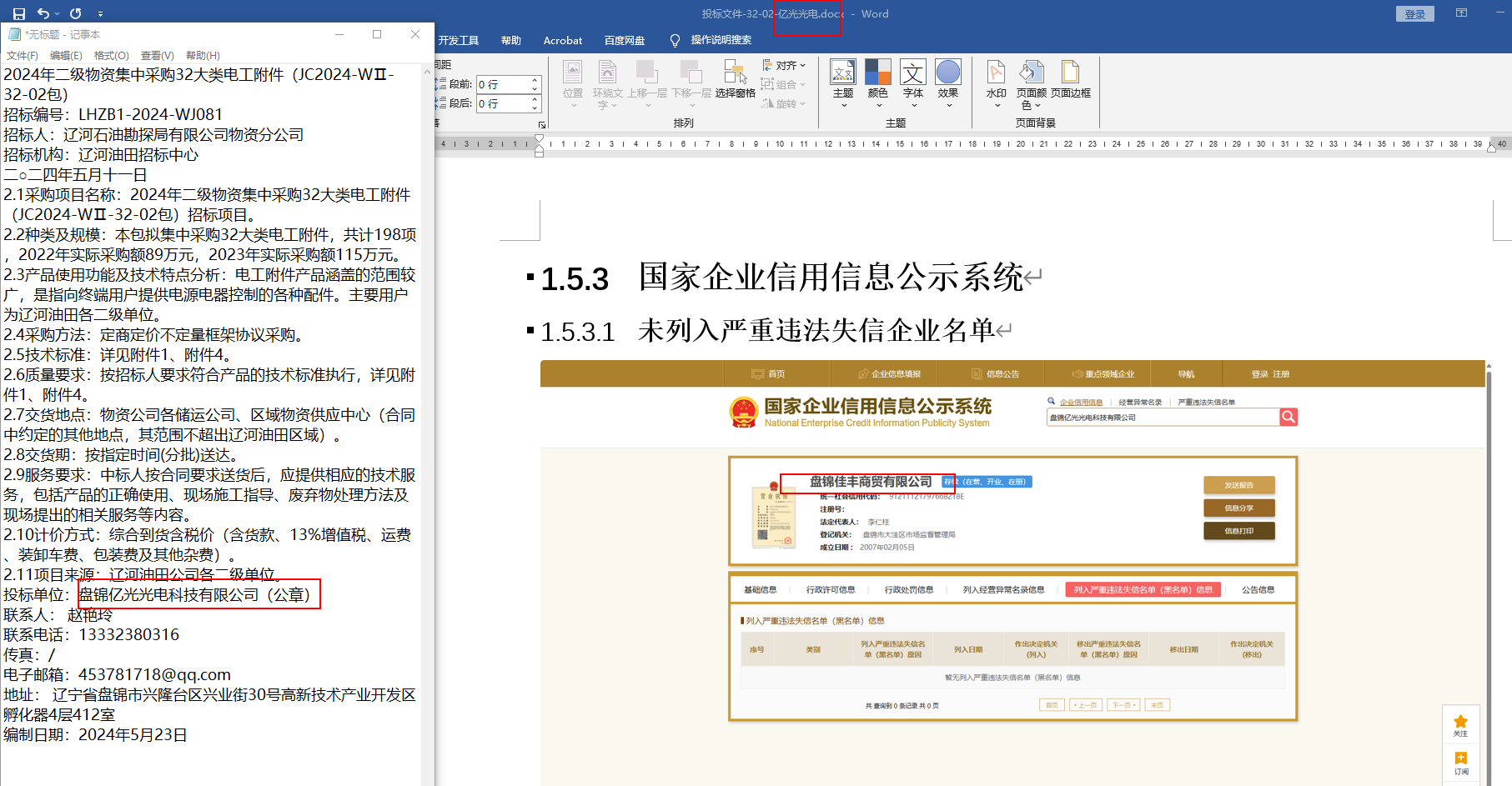1512x786 pixels.
Task: Open the Acrobat ribbon tab
Action: pos(563,40)
